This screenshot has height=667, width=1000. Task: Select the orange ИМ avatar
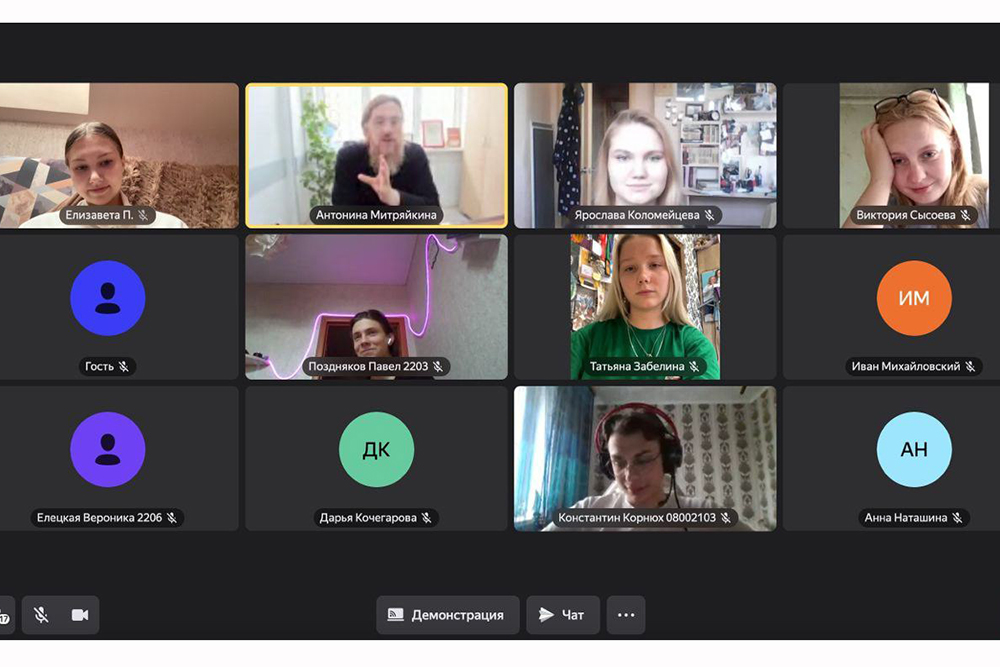point(914,298)
